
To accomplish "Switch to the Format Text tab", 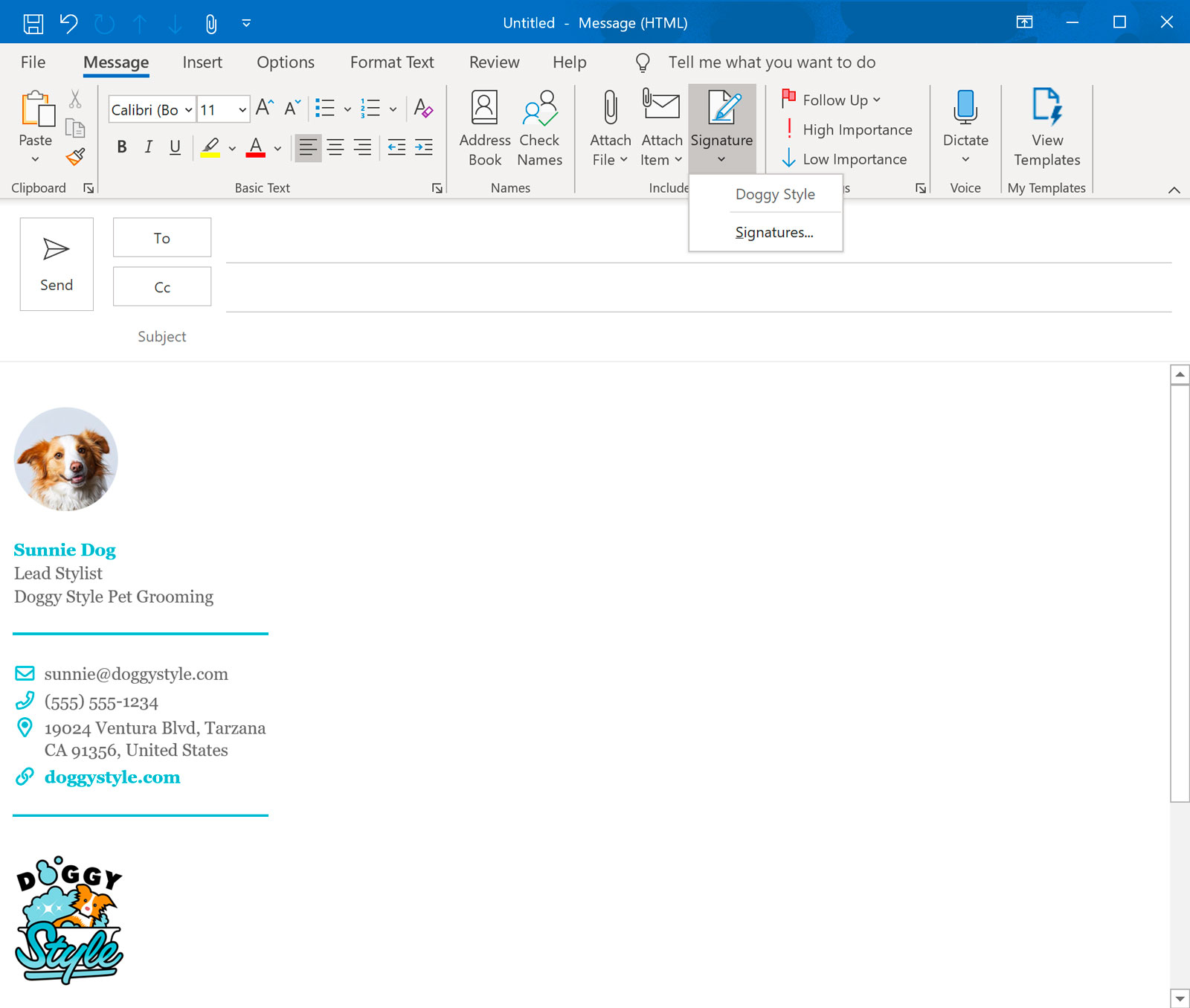I will pos(392,62).
